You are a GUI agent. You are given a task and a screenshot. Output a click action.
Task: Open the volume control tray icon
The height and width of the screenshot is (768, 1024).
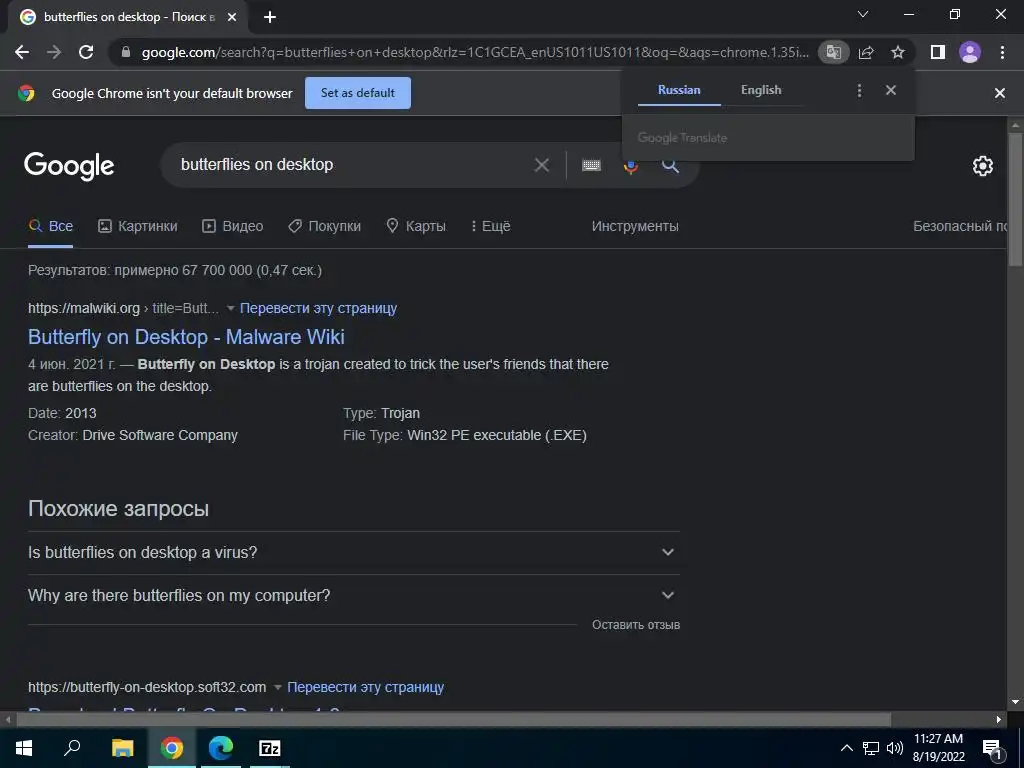pos(895,748)
